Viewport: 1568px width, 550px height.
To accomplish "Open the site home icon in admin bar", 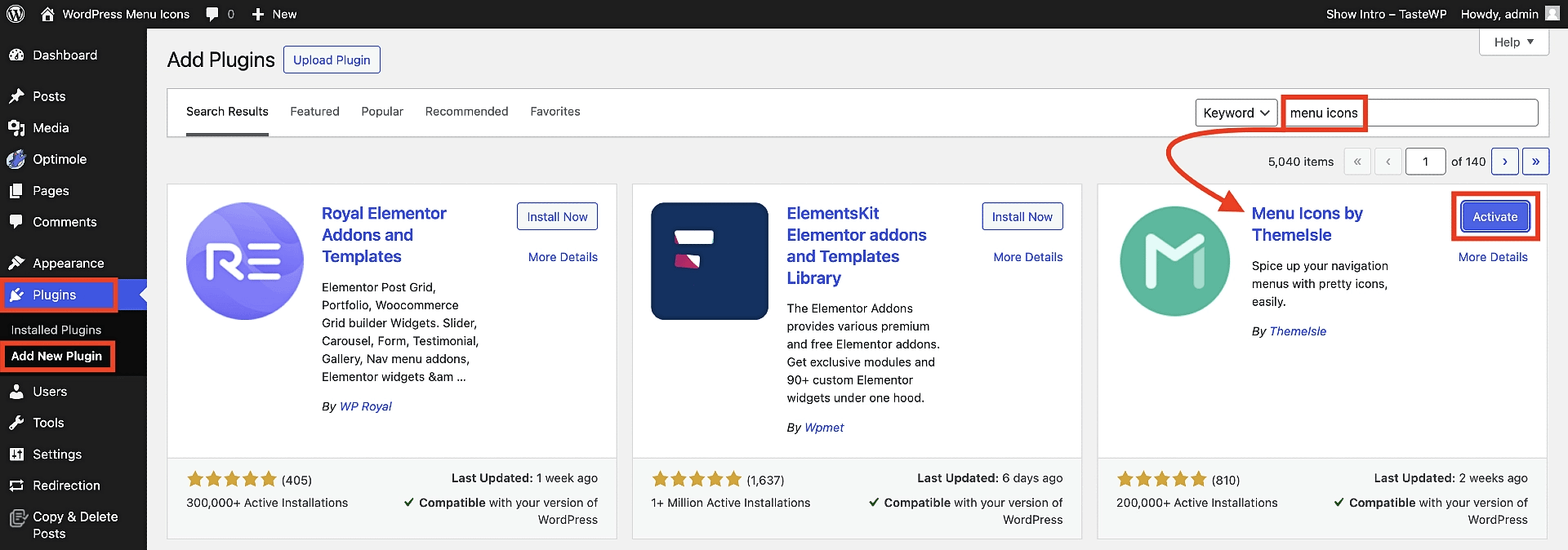I will coord(47,14).
